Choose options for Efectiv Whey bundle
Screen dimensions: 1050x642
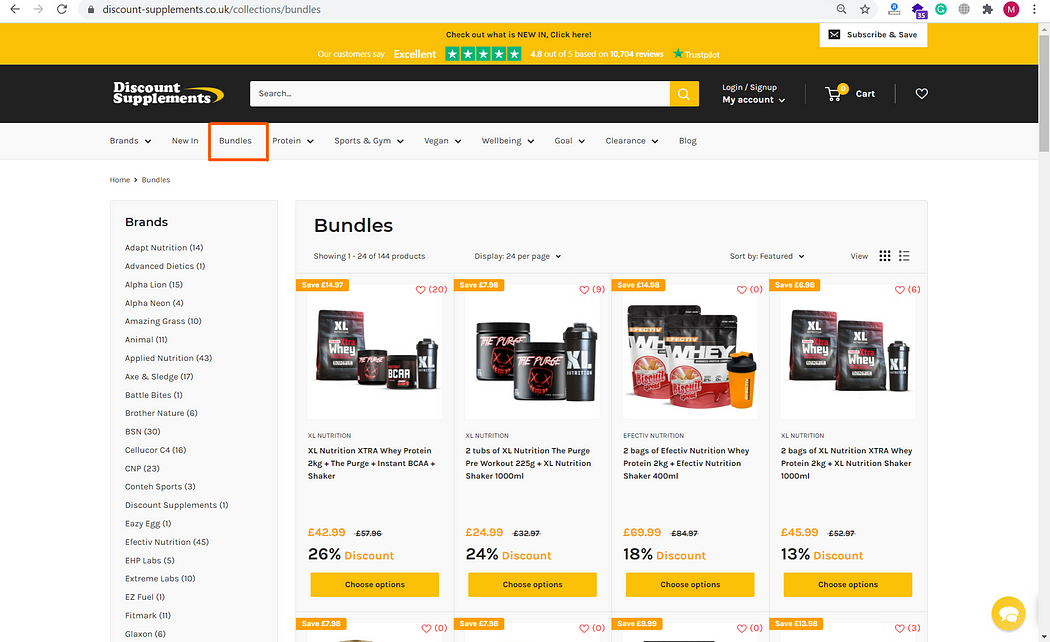pyautogui.click(x=690, y=584)
